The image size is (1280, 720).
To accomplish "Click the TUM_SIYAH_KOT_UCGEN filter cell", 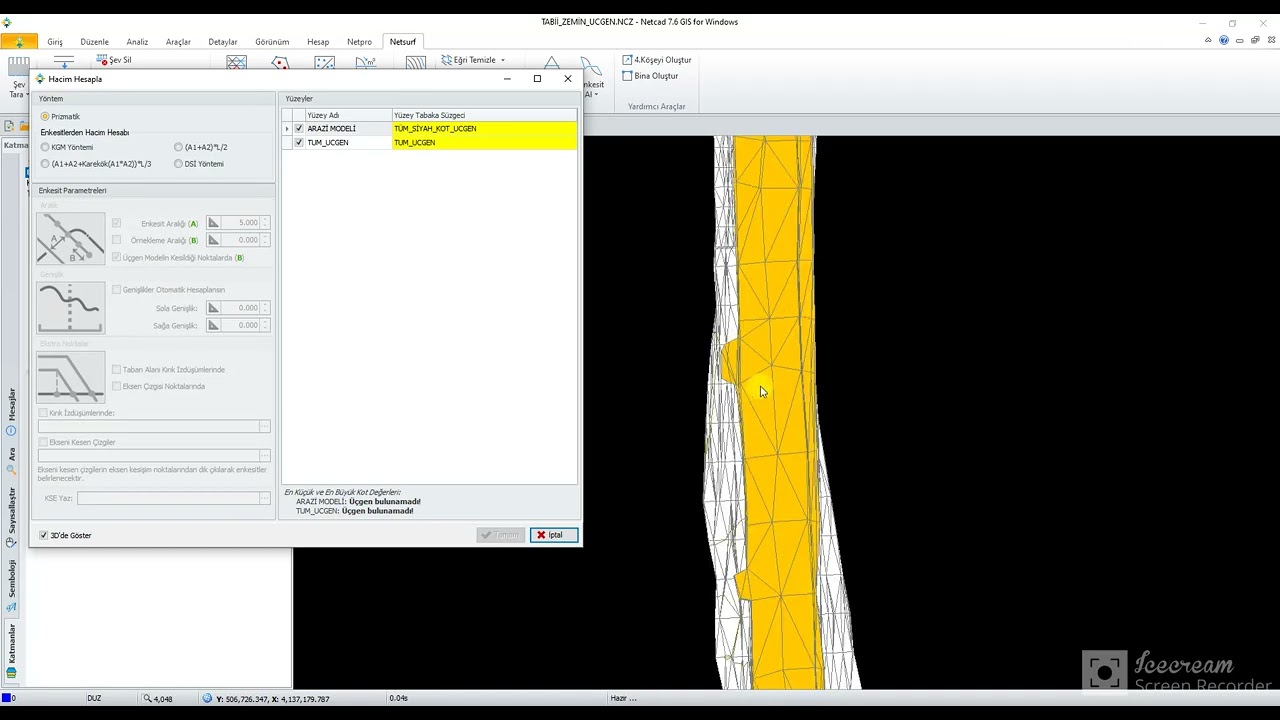I will [x=484, y=129].
